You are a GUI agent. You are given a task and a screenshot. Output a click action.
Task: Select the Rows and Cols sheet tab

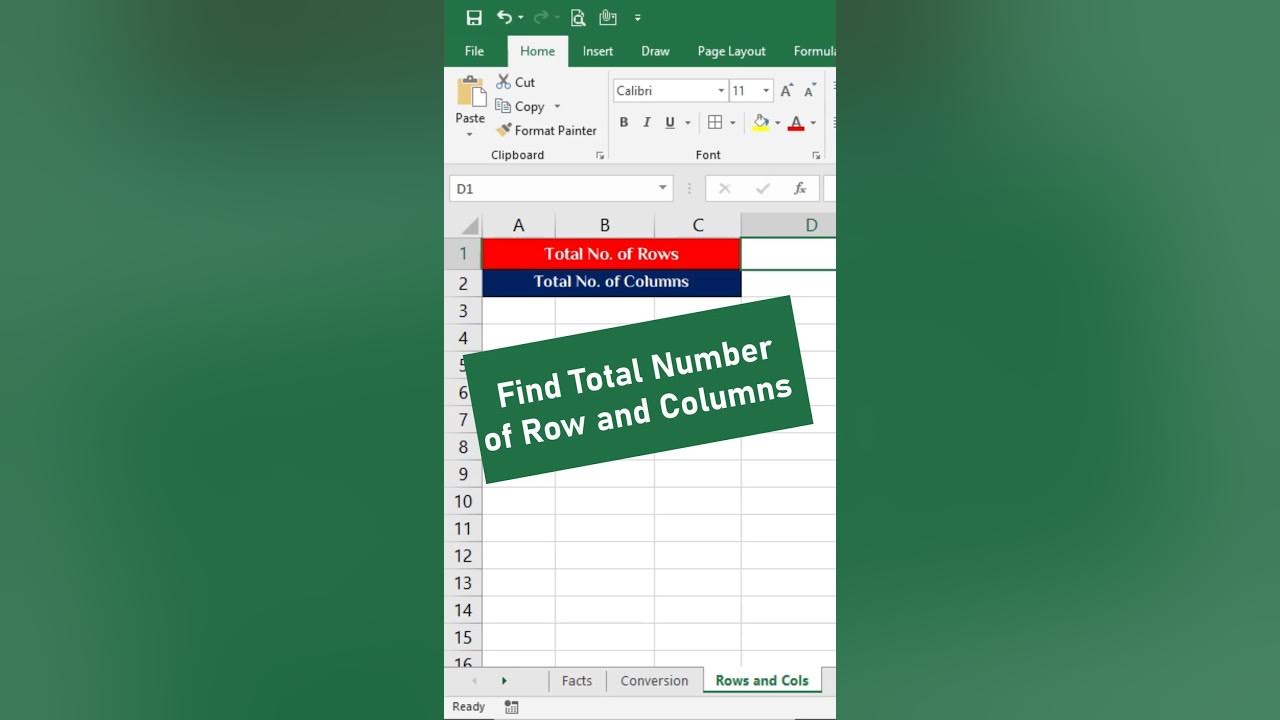pos(762,681)
